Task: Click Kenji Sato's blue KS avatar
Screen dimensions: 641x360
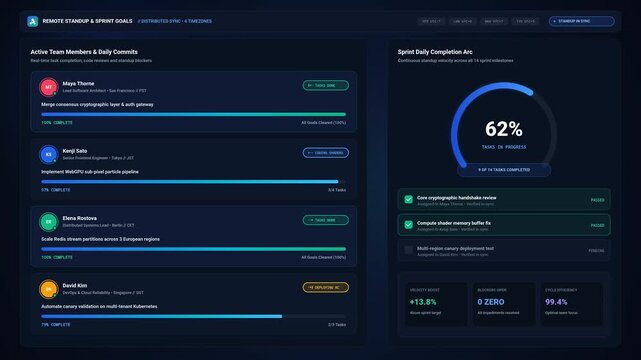Action: tap(48, 154)
